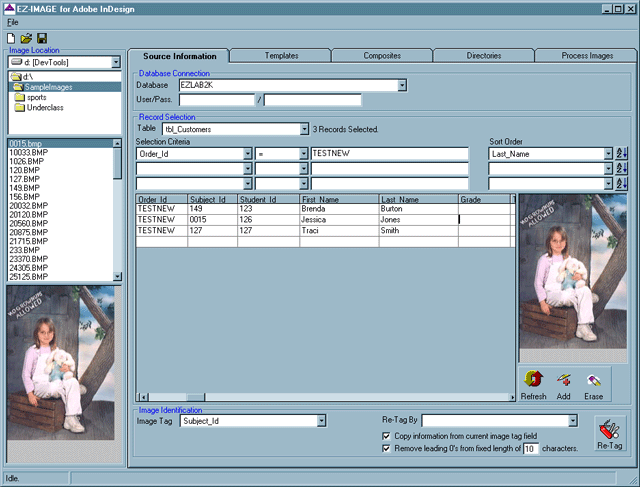Image resolution: width=640 pixels, height=487 pixels.
Task: Select the Underclass folder
Action: 39,107
